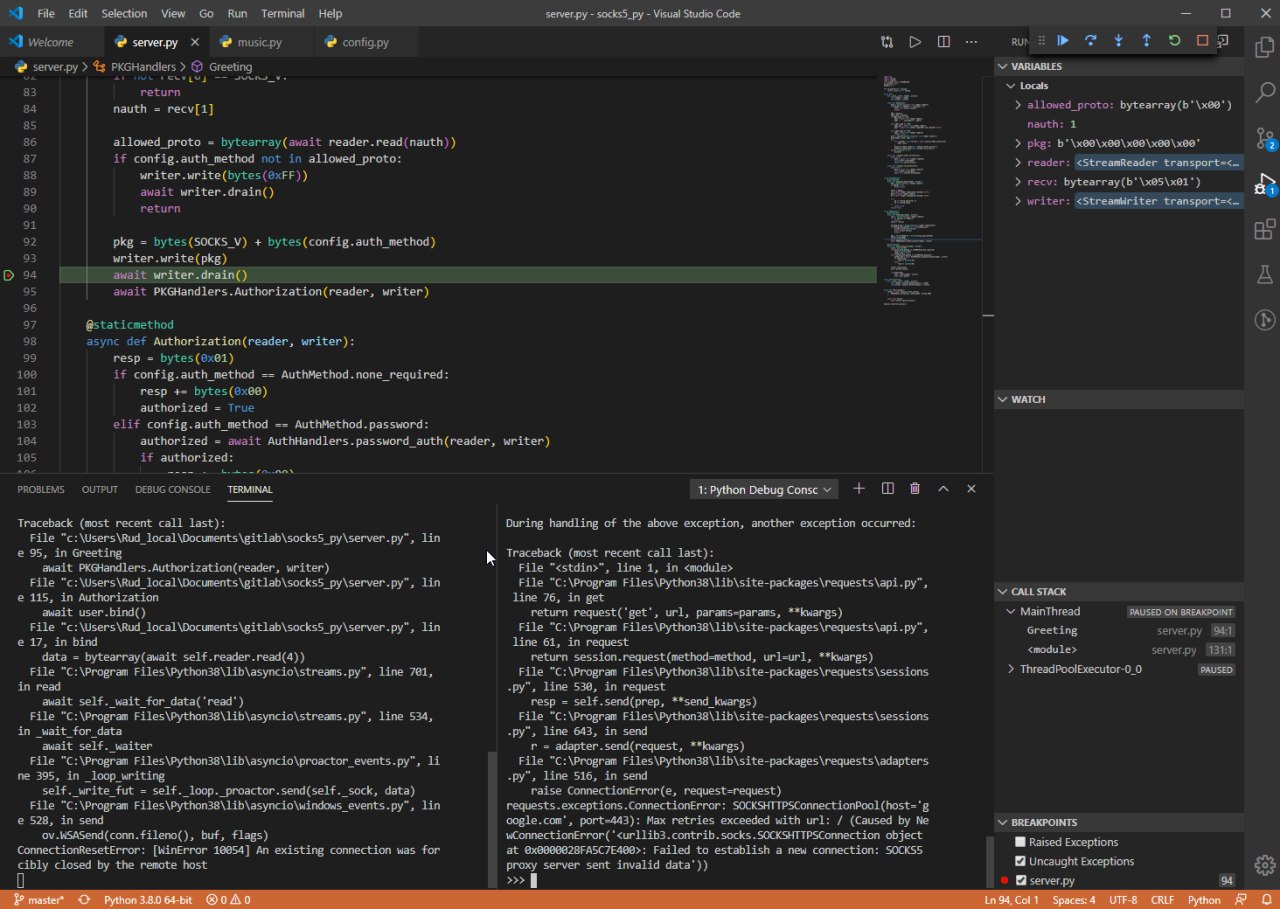Split the terminal pane
Image resolution: width=1280 pixels, height=909 pixels.
click(x=887, y=489)
